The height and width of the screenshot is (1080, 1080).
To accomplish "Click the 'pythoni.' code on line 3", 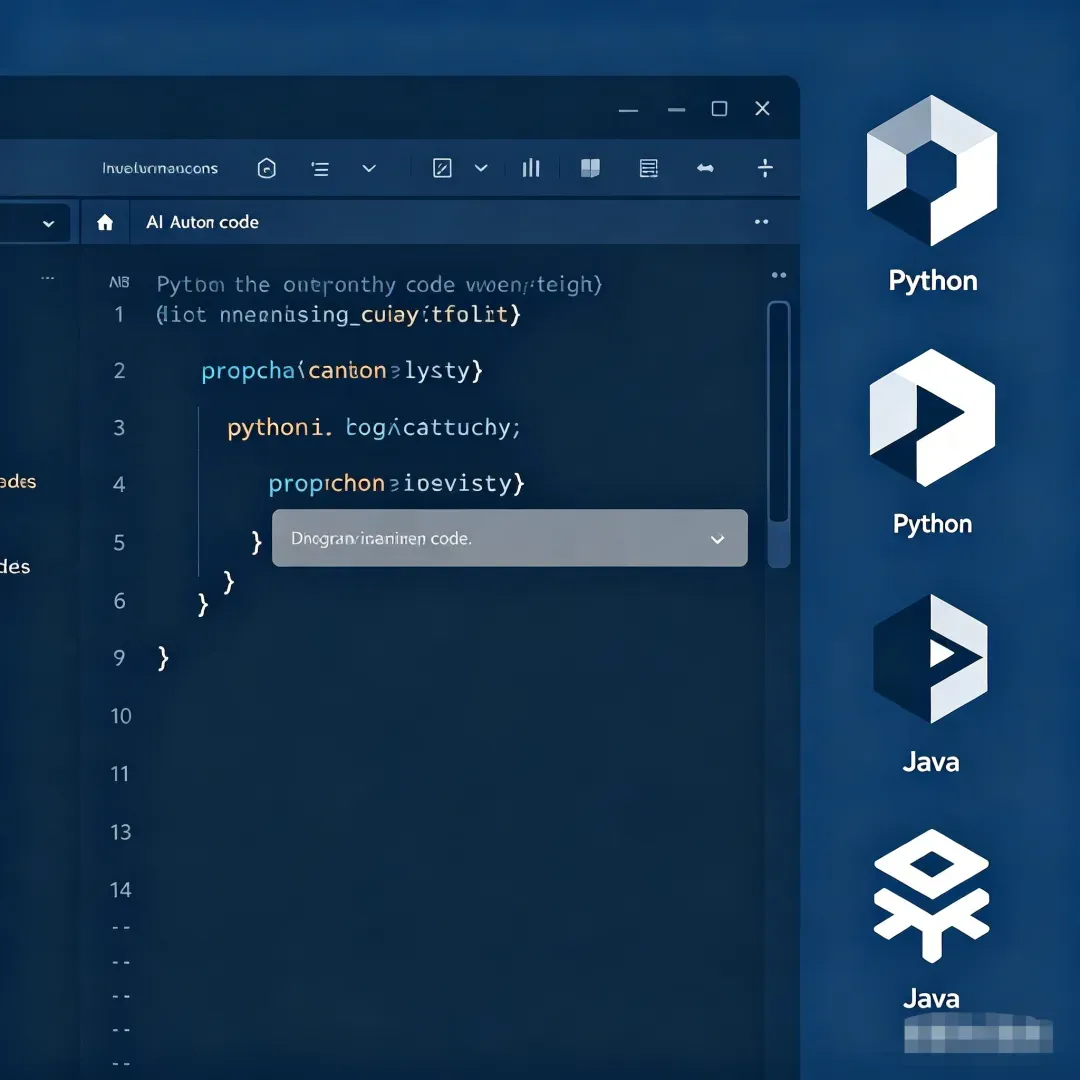I will 280,428.
